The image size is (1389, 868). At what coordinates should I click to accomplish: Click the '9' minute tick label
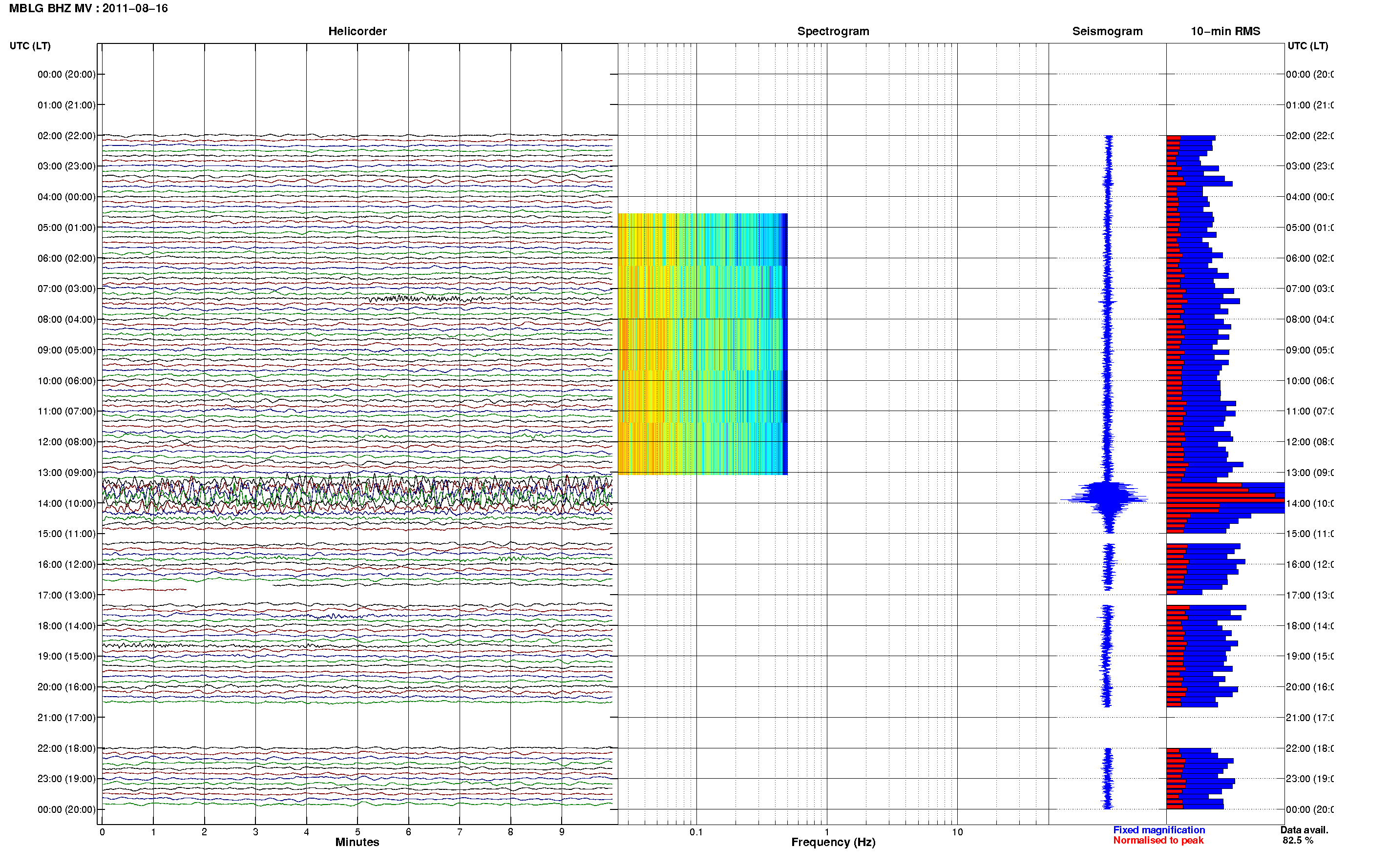click(562, 832)
